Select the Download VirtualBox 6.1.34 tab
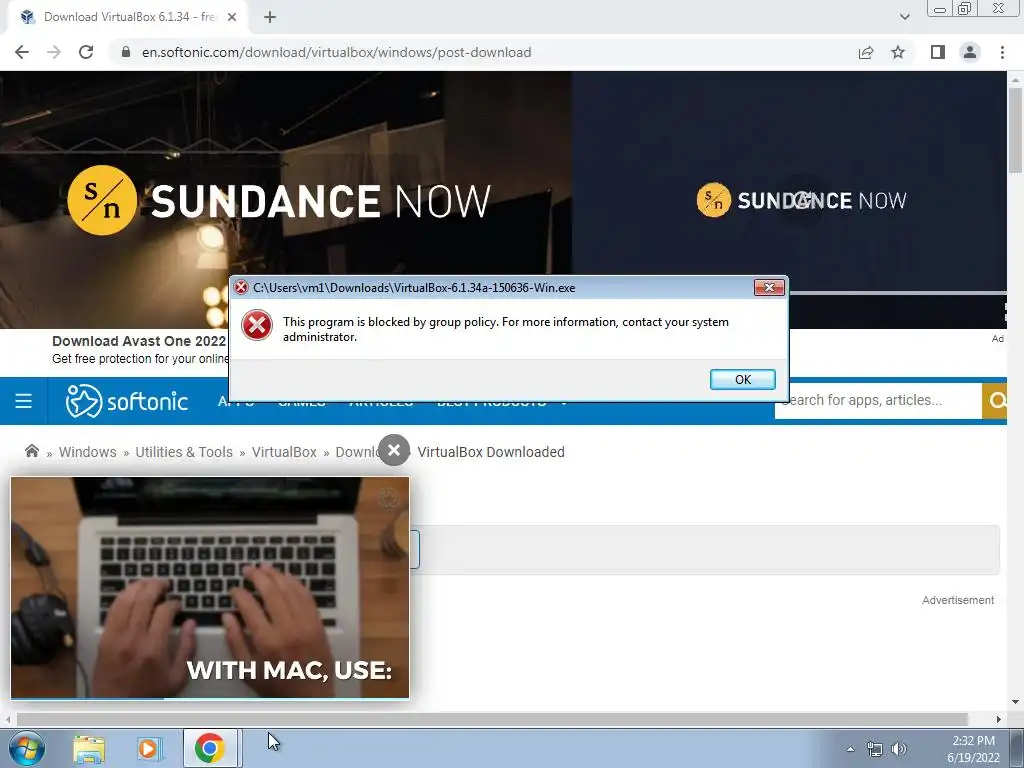 [128, 17]
